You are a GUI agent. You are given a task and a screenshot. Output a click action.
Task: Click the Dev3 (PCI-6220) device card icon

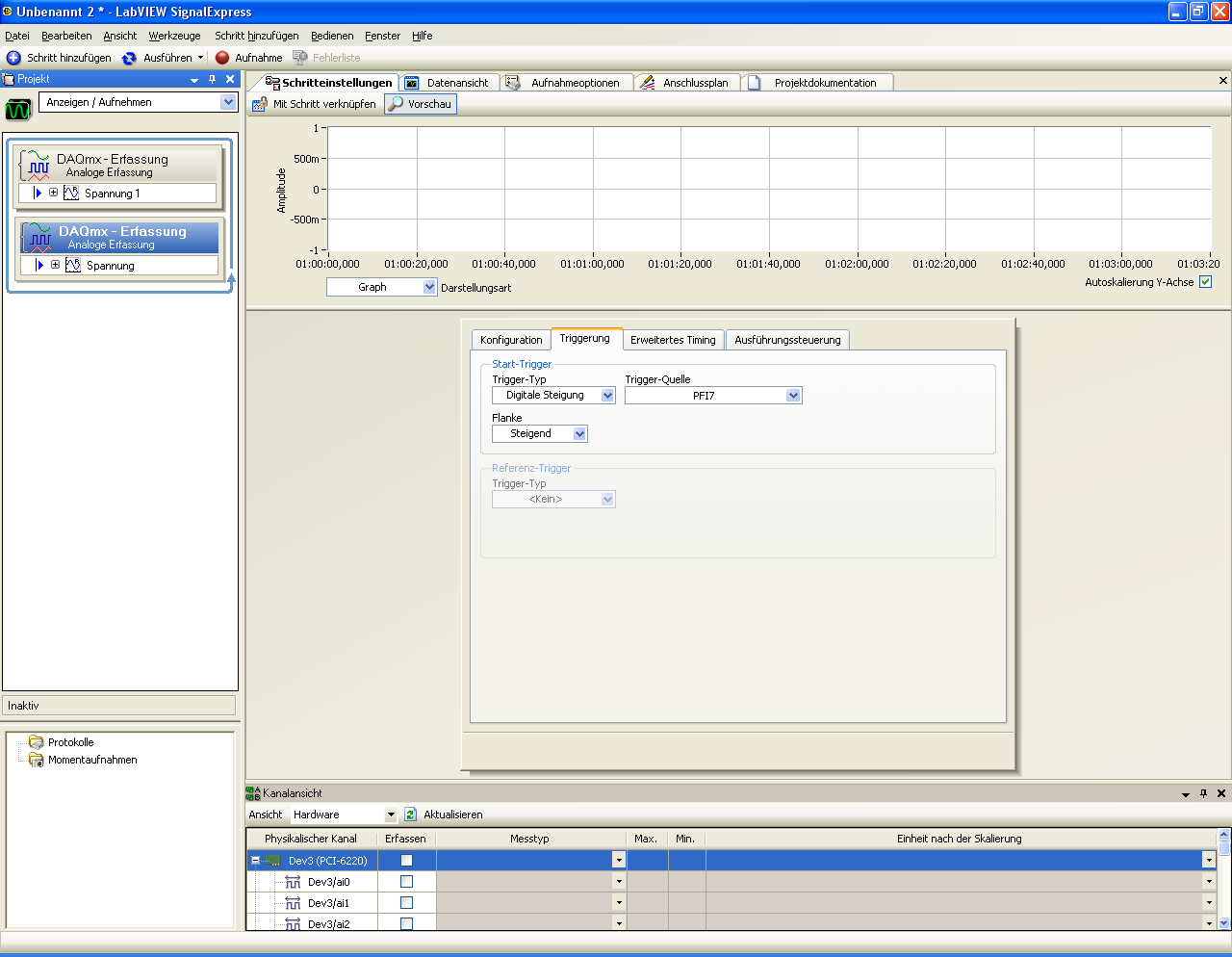click(x=273, y=861)
